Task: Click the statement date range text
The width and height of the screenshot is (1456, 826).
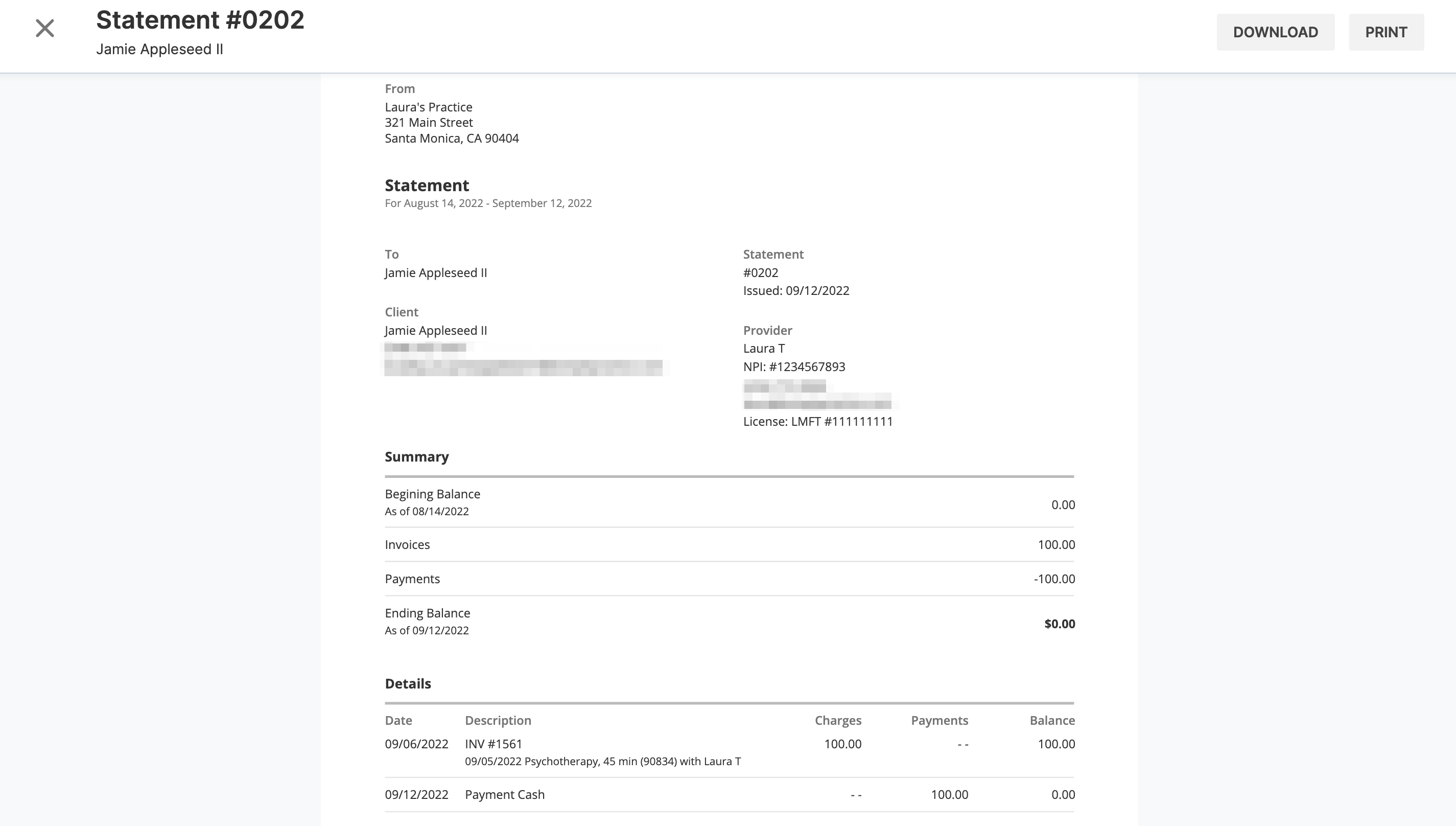Action: pos(487,203)
